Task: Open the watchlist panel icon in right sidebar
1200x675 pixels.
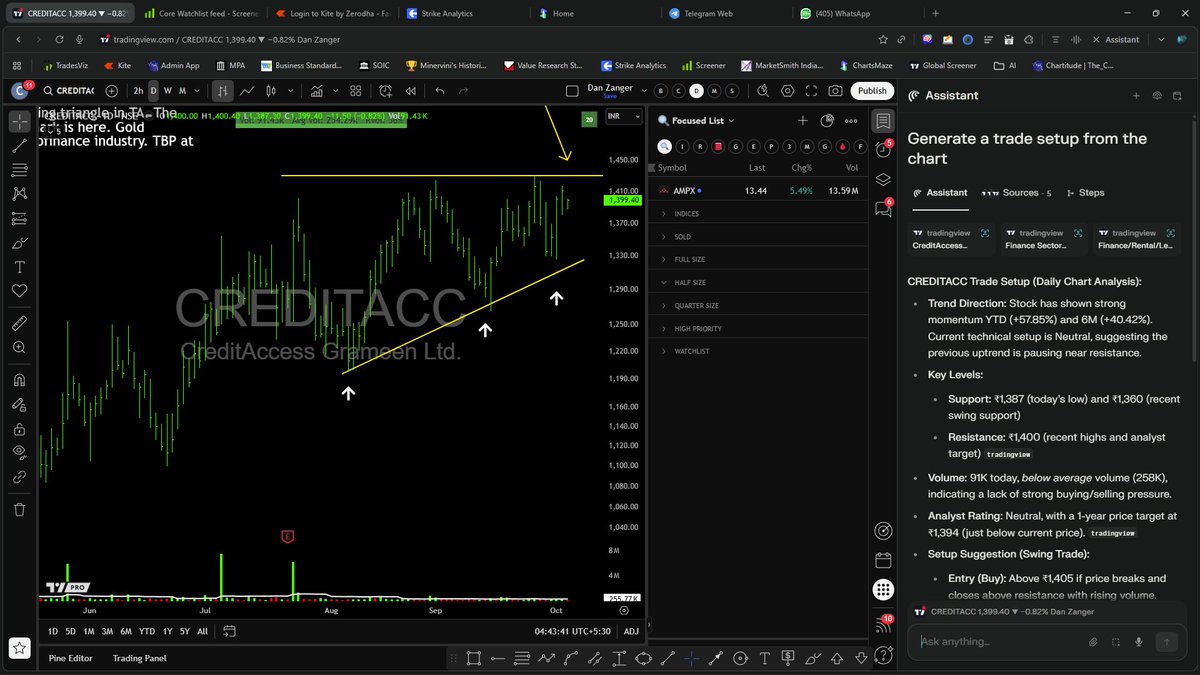Action: point(883,122)
